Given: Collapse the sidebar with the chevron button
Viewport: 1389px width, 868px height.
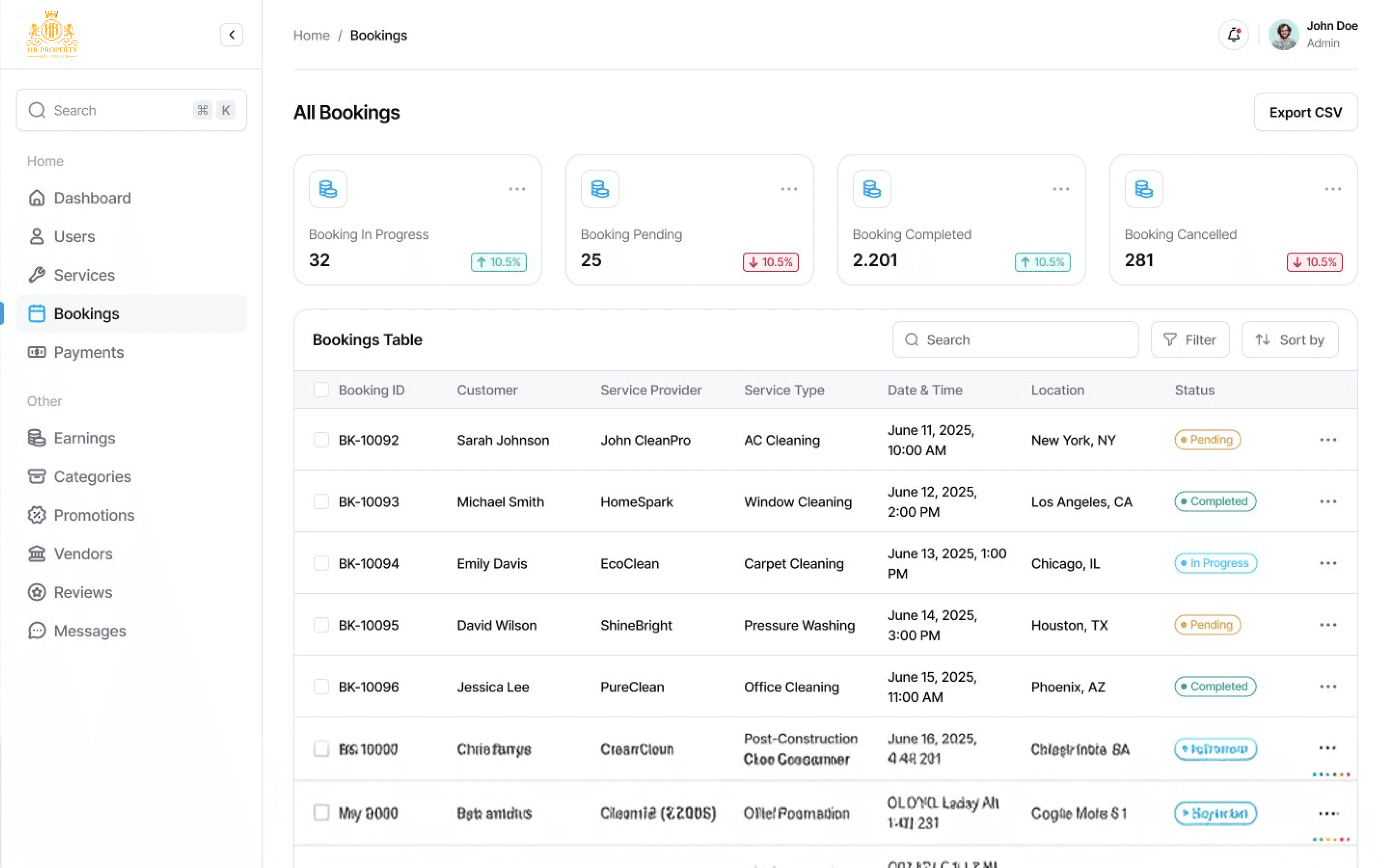Looking at the screenshot, I should point(231,35).
